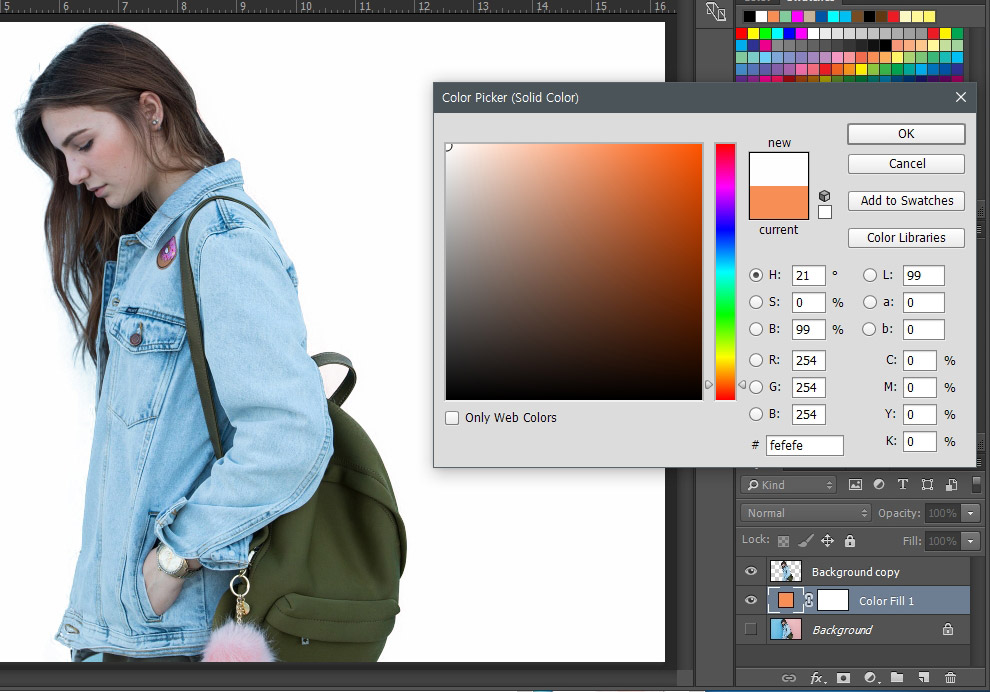Screen dimensions: 990x692
Task: Click the vertical hue spectrum slider
Action: [x=725, y=272]
